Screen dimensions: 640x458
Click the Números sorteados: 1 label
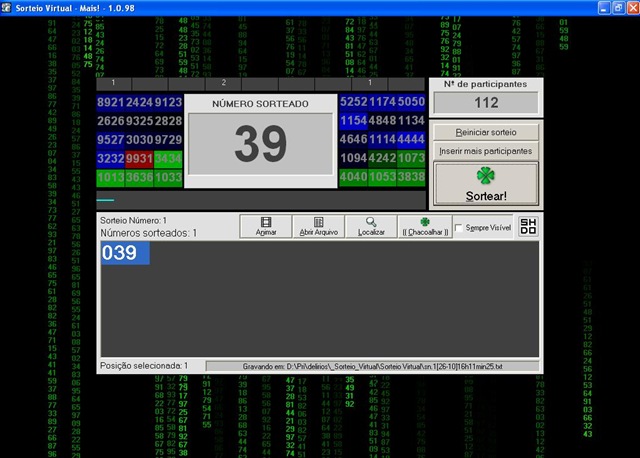tap(149, 233)
